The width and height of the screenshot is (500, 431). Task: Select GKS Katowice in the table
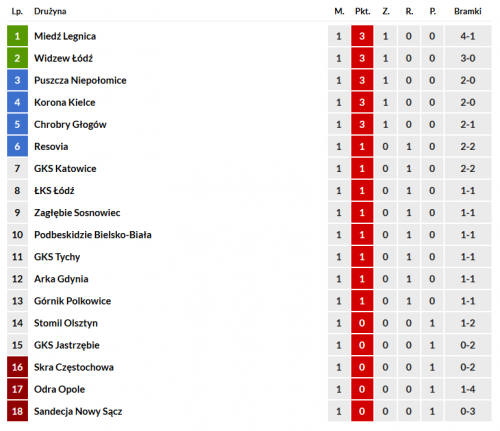click(x=65, y=169)
